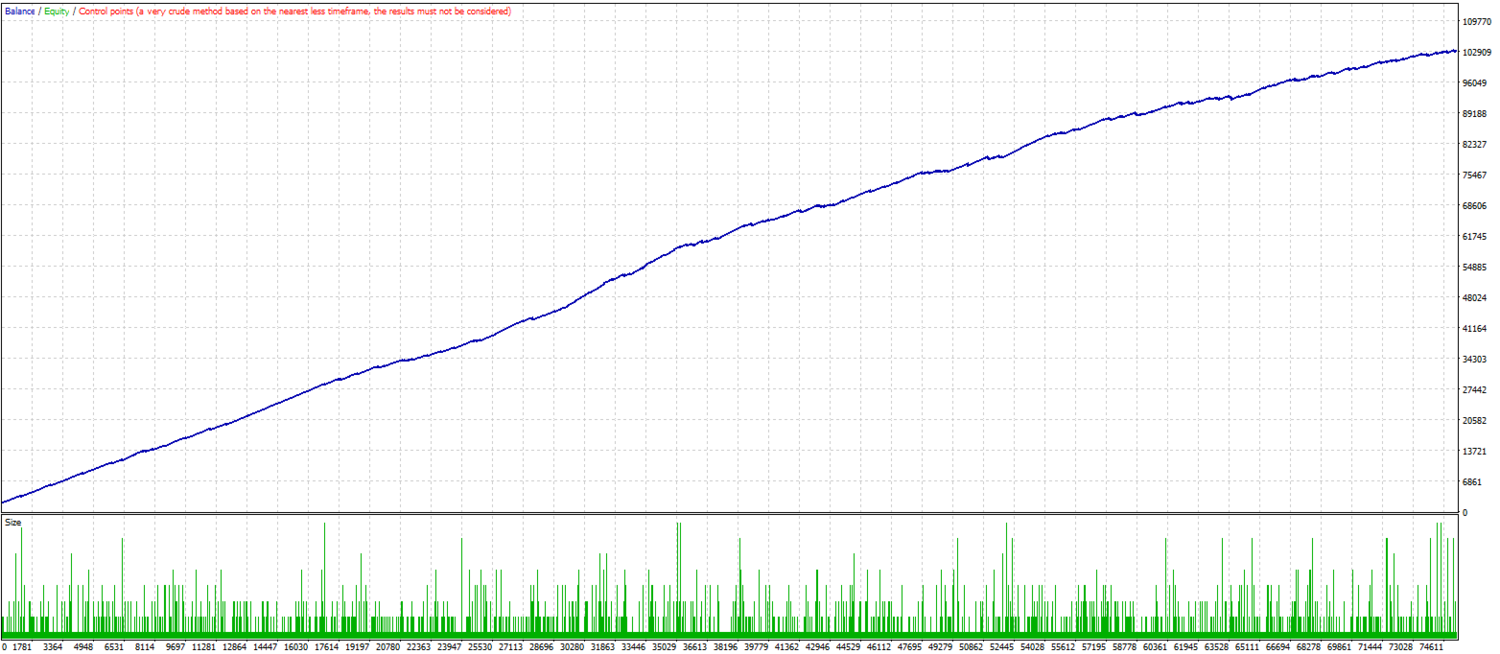Select the green Equity legend label
1500x654 pixels.
pos(56,11)
